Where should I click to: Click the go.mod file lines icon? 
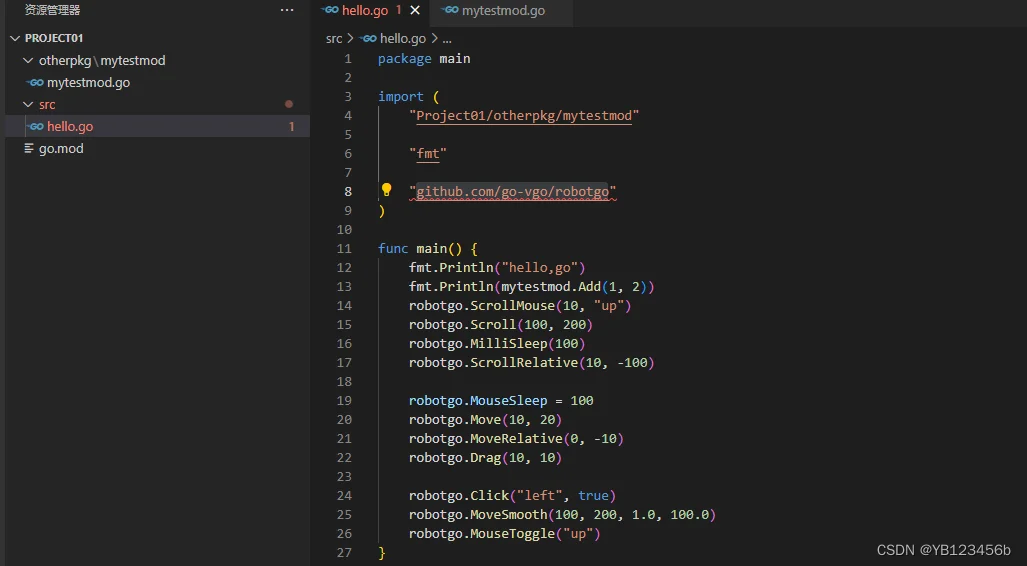29,149
